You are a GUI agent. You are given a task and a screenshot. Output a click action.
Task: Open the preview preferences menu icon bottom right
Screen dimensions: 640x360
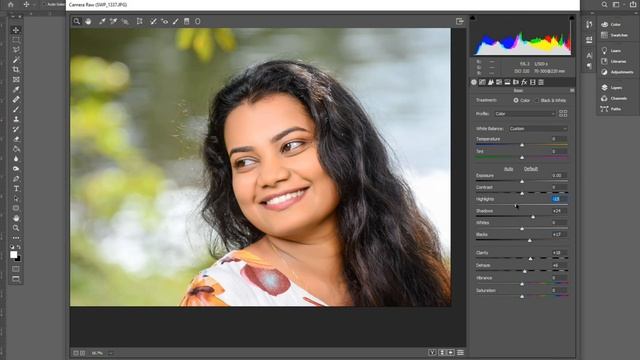tap(460, 353)
